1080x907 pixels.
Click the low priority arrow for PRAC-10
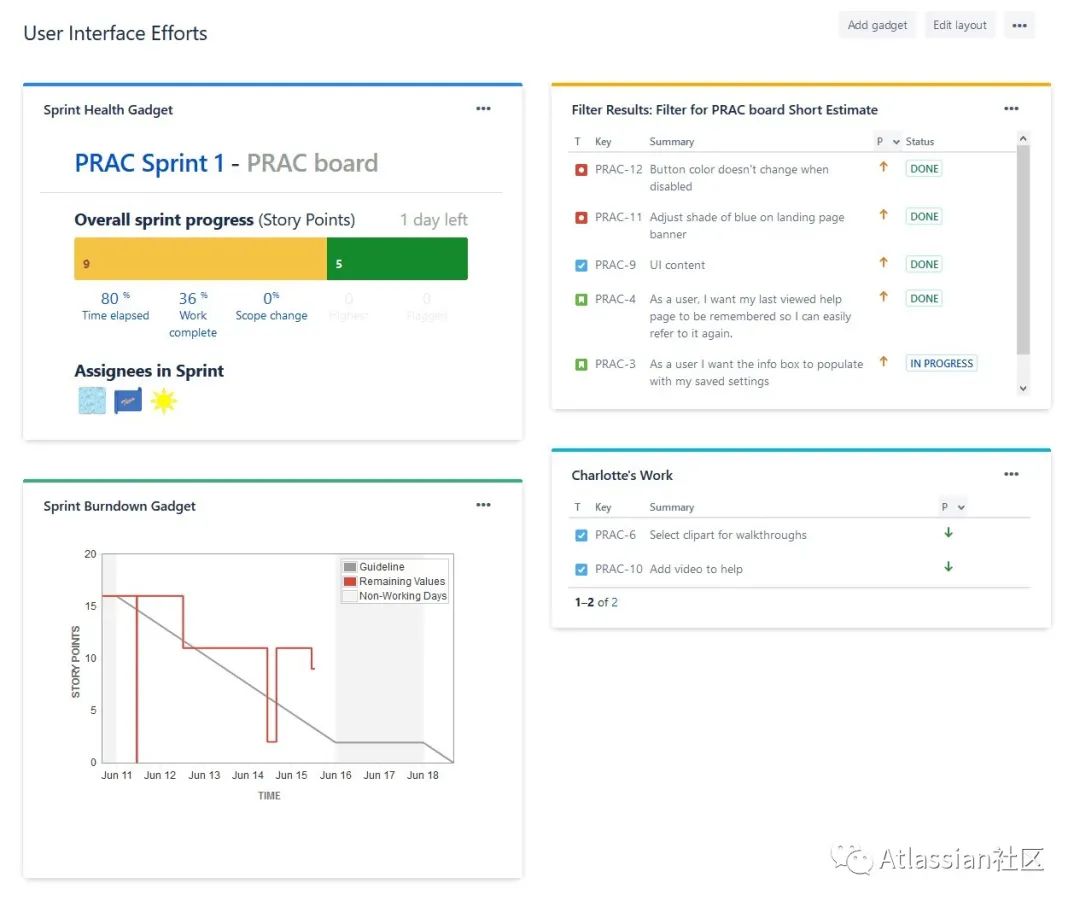pyautogui.click(x=948, y=567)
